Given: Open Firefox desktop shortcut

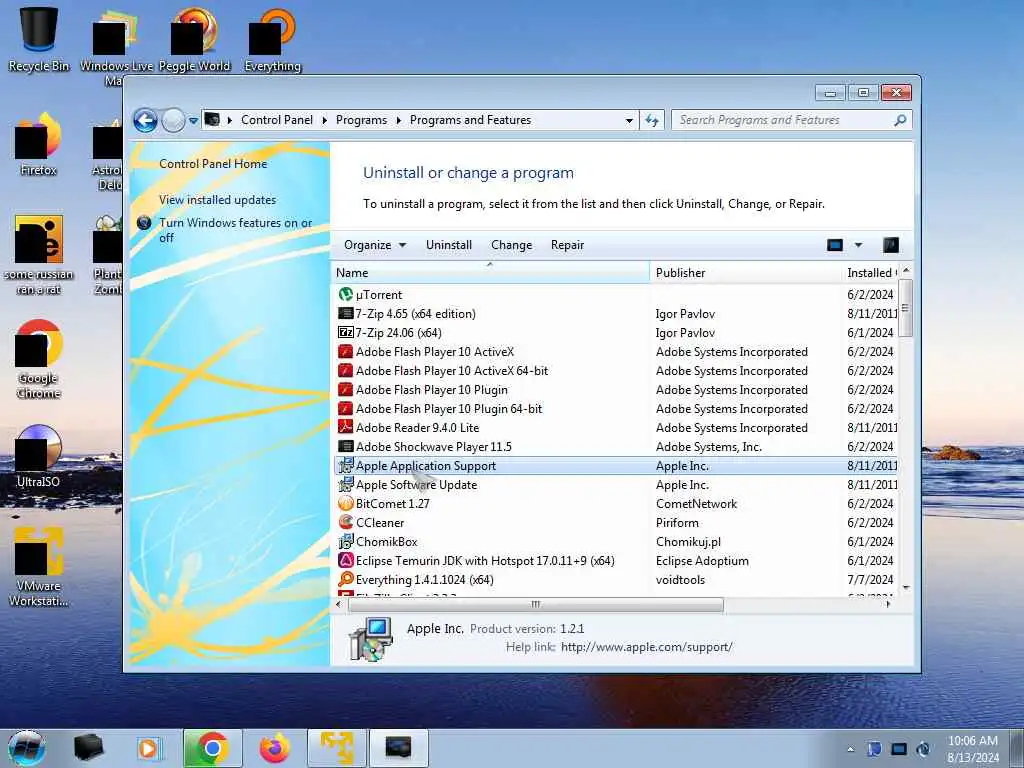Looking at the screenshot, I should [x=39, y=144].
